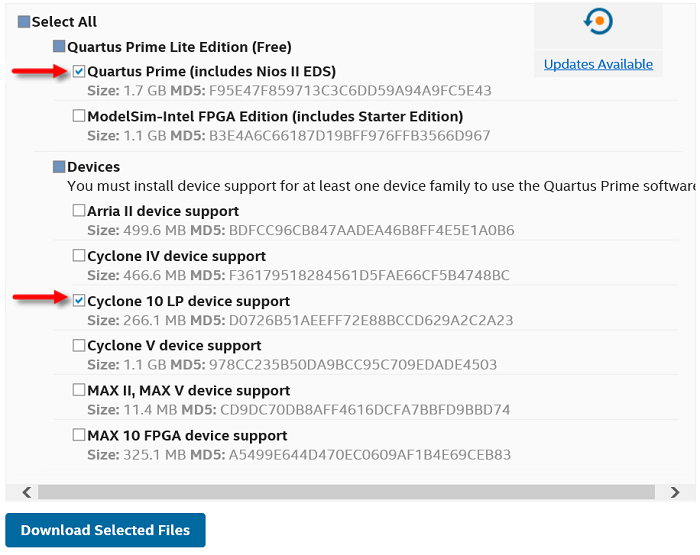Toggle the Select All checkbox
Viewport: 700px width, 555px height.
(x=24, y=21)
